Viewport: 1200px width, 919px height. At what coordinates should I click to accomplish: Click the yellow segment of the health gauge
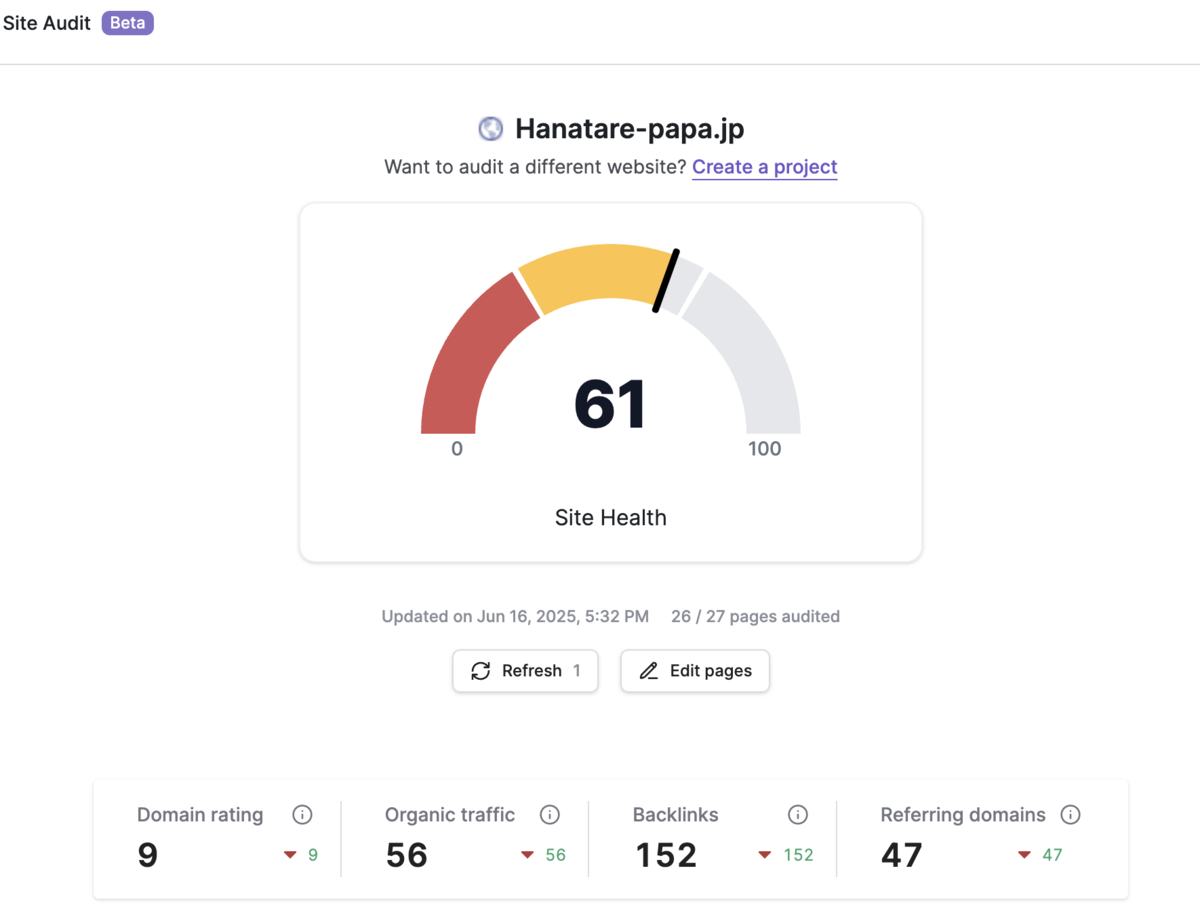tap(595, 272)
